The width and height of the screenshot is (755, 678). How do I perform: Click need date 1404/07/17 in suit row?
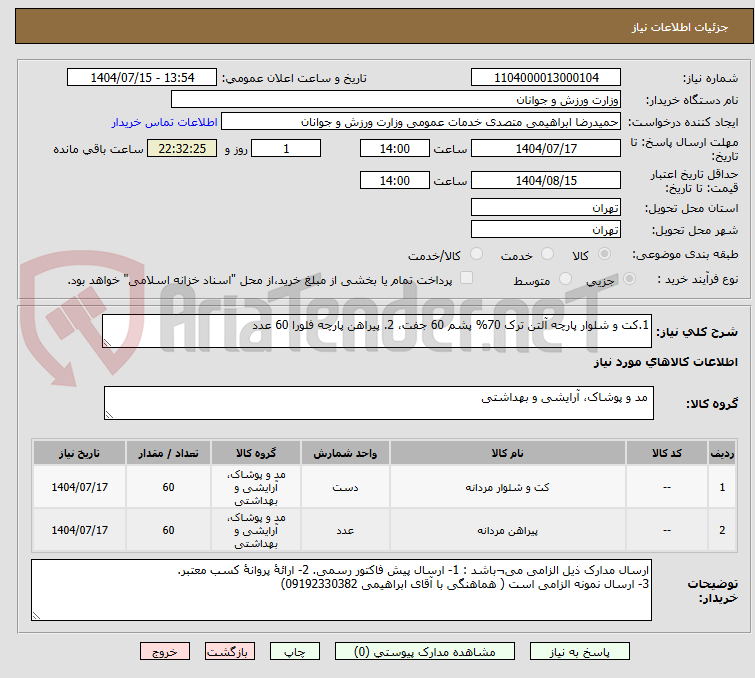click(79, 487)
